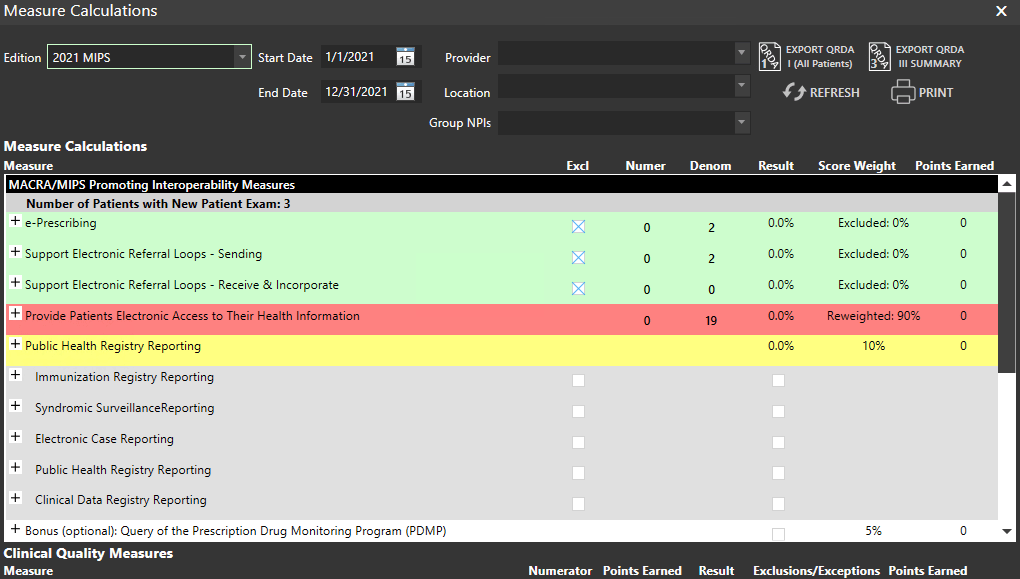Open the Edition 2021 MIPS dropdown
The height and width of the screenshot is (579, 1020).
click(x=242, y=57)
